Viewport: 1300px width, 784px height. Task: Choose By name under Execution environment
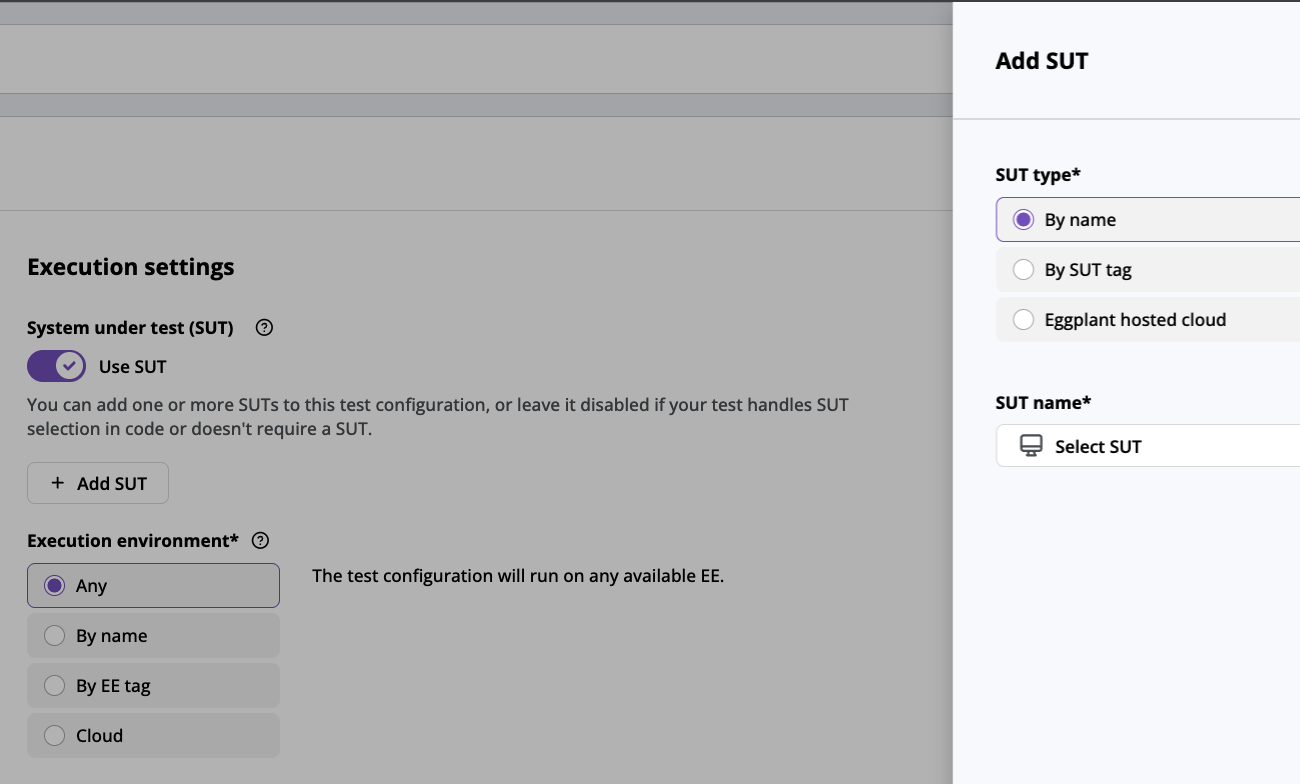[x=55, y=635]
